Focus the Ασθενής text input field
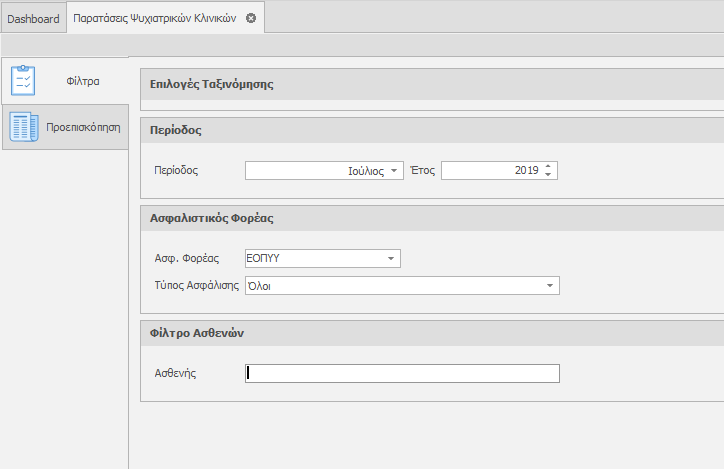Viewport: 724px width, 469px height. pos(402,373)
